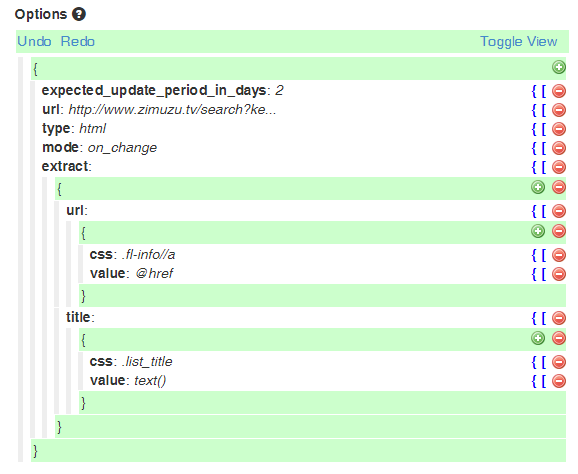Add a key to the extract object

(x=538, y=187)
